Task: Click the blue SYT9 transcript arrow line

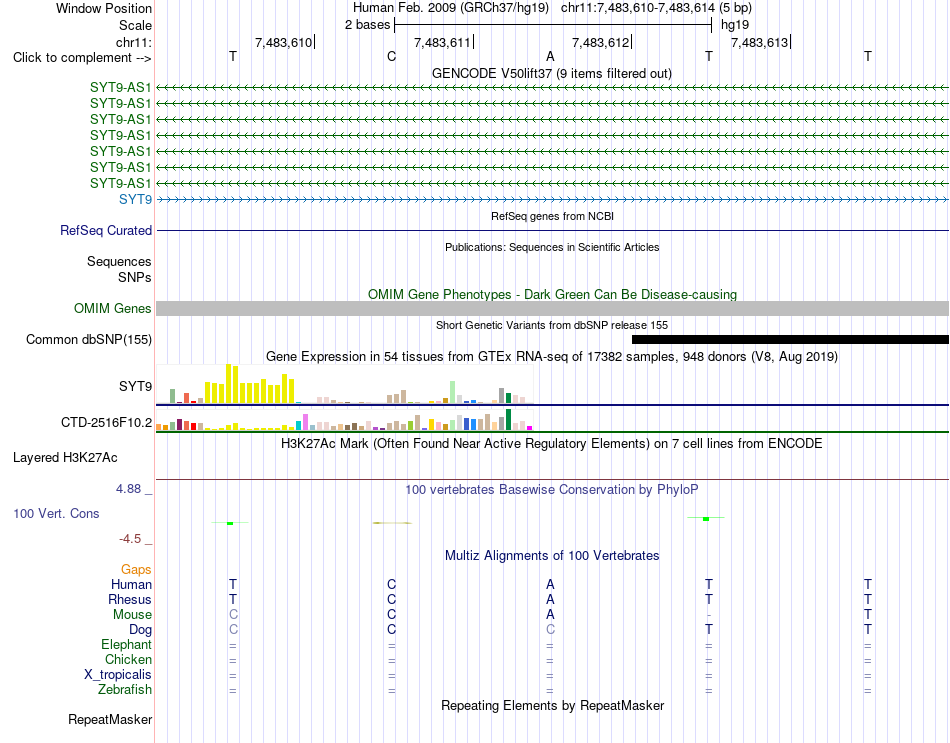Action: (553, 199)
